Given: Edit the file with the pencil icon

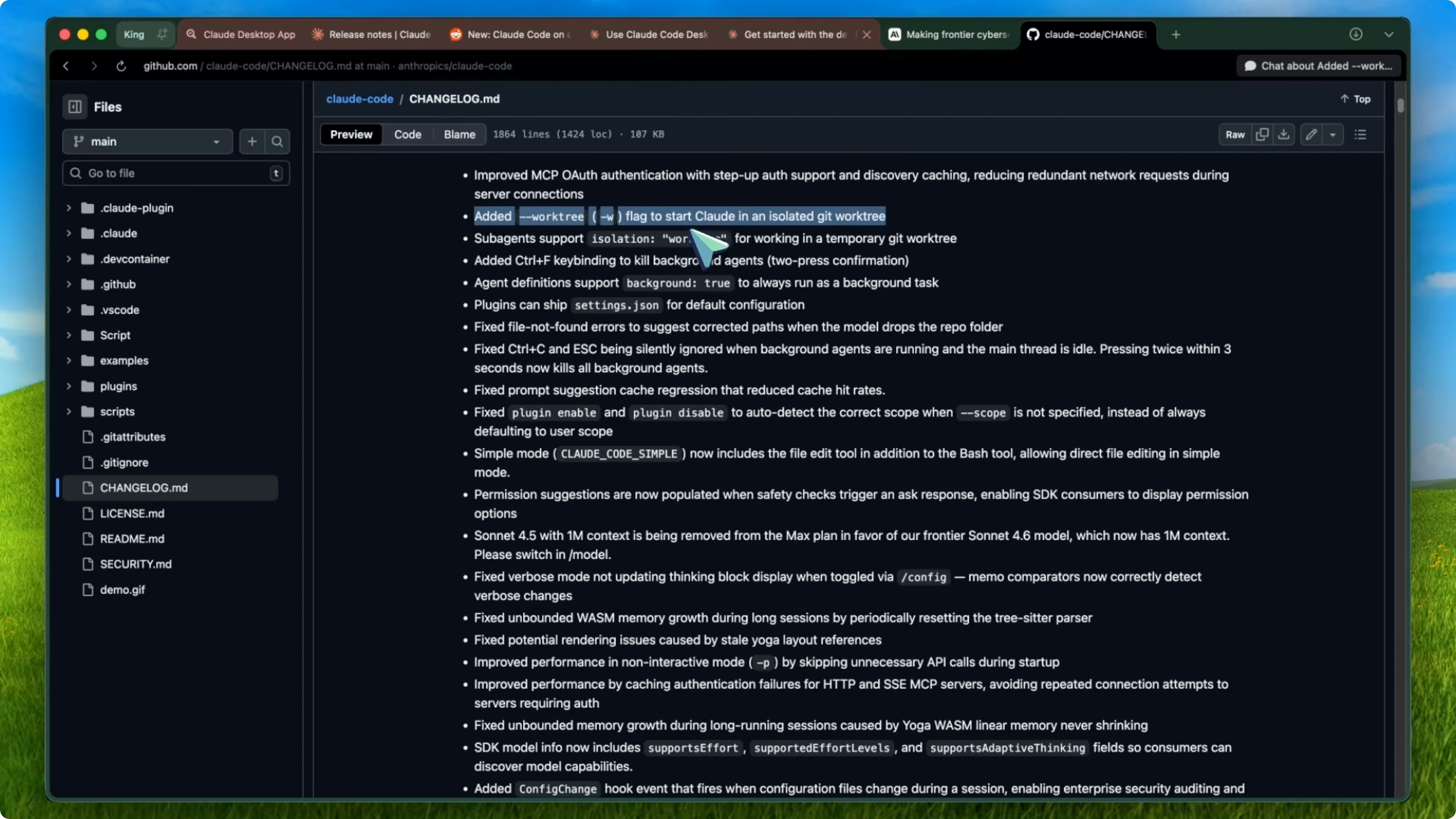Looking at the screenshot, I should 1312,135.
